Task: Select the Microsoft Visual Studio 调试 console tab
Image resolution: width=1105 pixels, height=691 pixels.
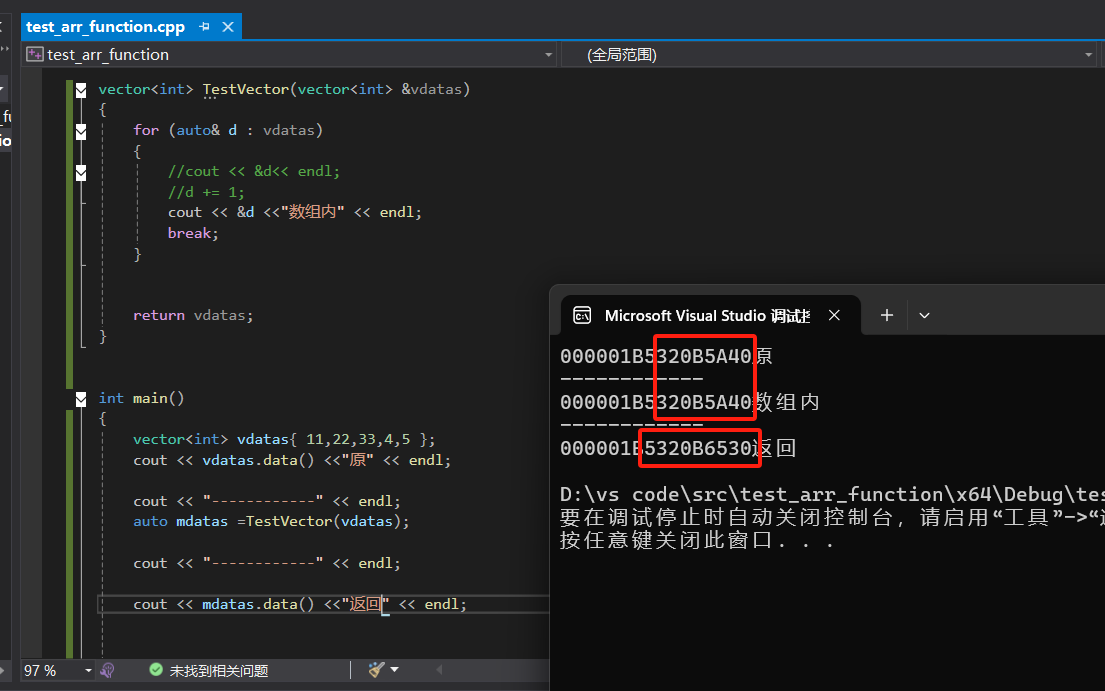Action: [710, 316]
